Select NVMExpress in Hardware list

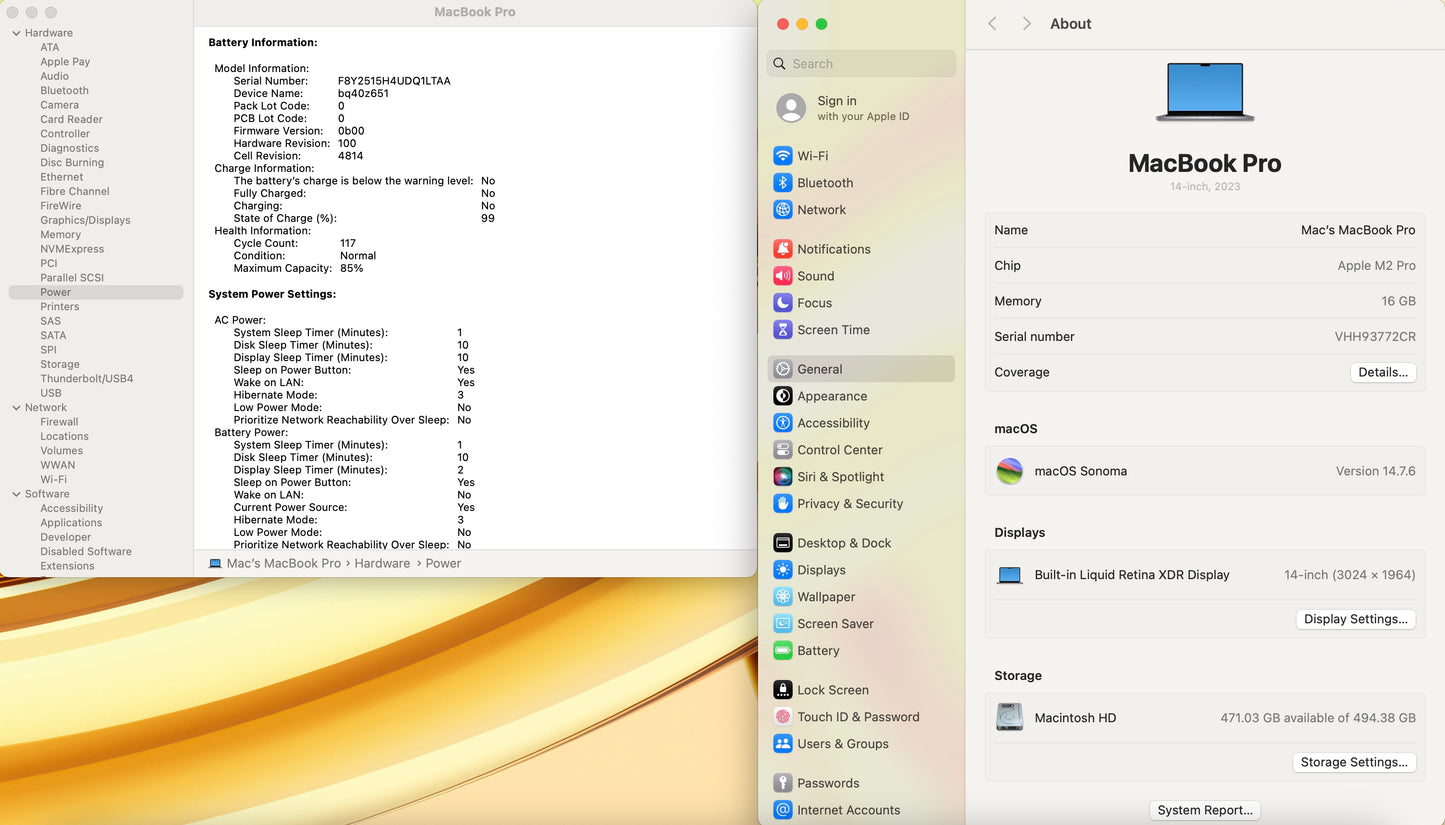[x=72, y=249]
